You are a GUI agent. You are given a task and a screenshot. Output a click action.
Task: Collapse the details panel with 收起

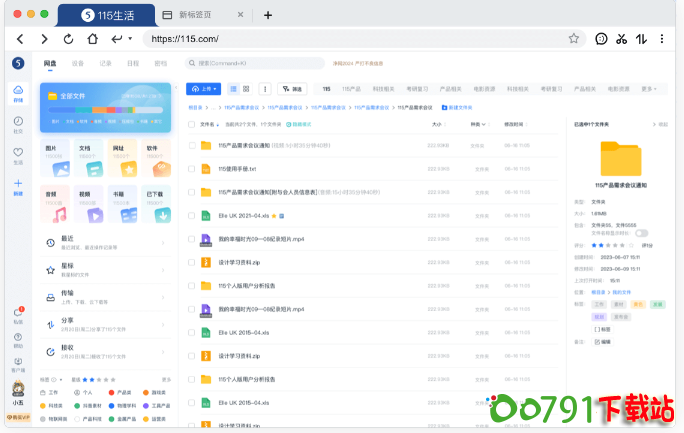pyautogui.click(x=660, y=125)
